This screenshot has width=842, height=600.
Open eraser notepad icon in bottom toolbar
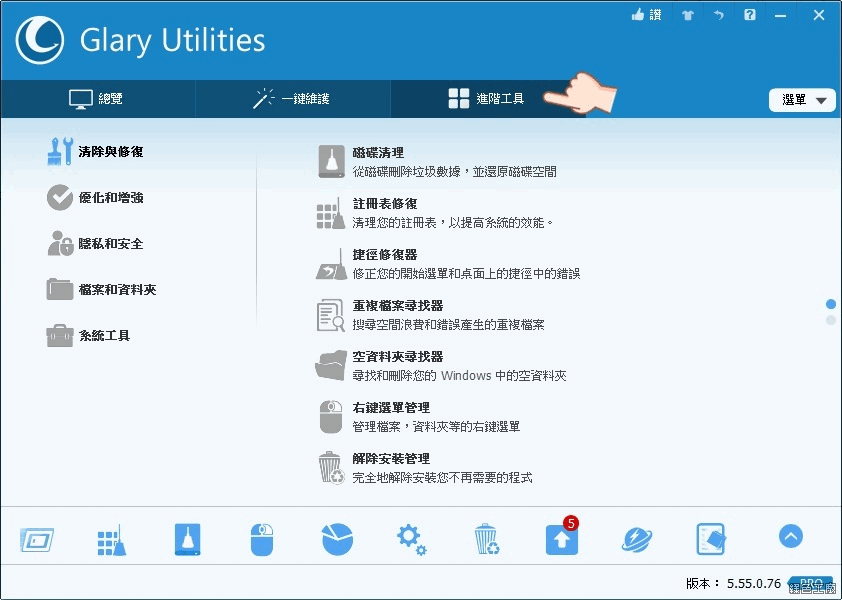(711, 539)
